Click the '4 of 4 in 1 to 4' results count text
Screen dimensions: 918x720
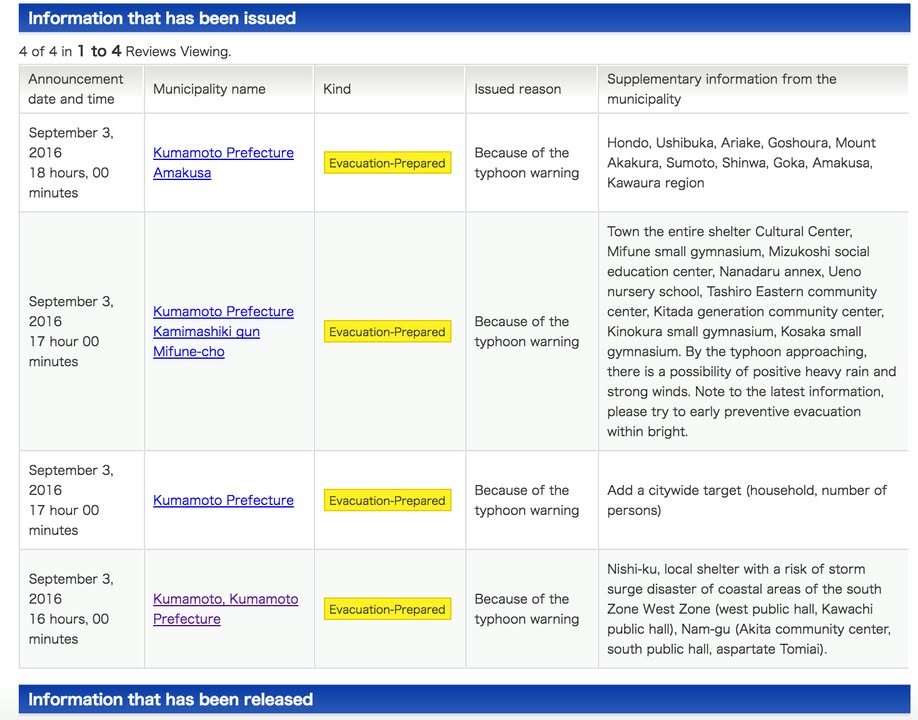tap(125, 51)
